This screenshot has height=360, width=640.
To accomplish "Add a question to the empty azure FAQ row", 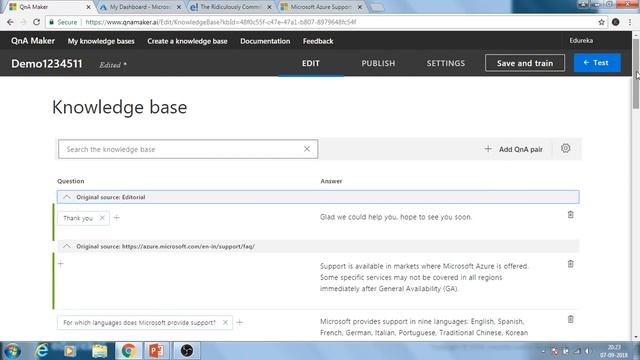I will click(61, 264).
